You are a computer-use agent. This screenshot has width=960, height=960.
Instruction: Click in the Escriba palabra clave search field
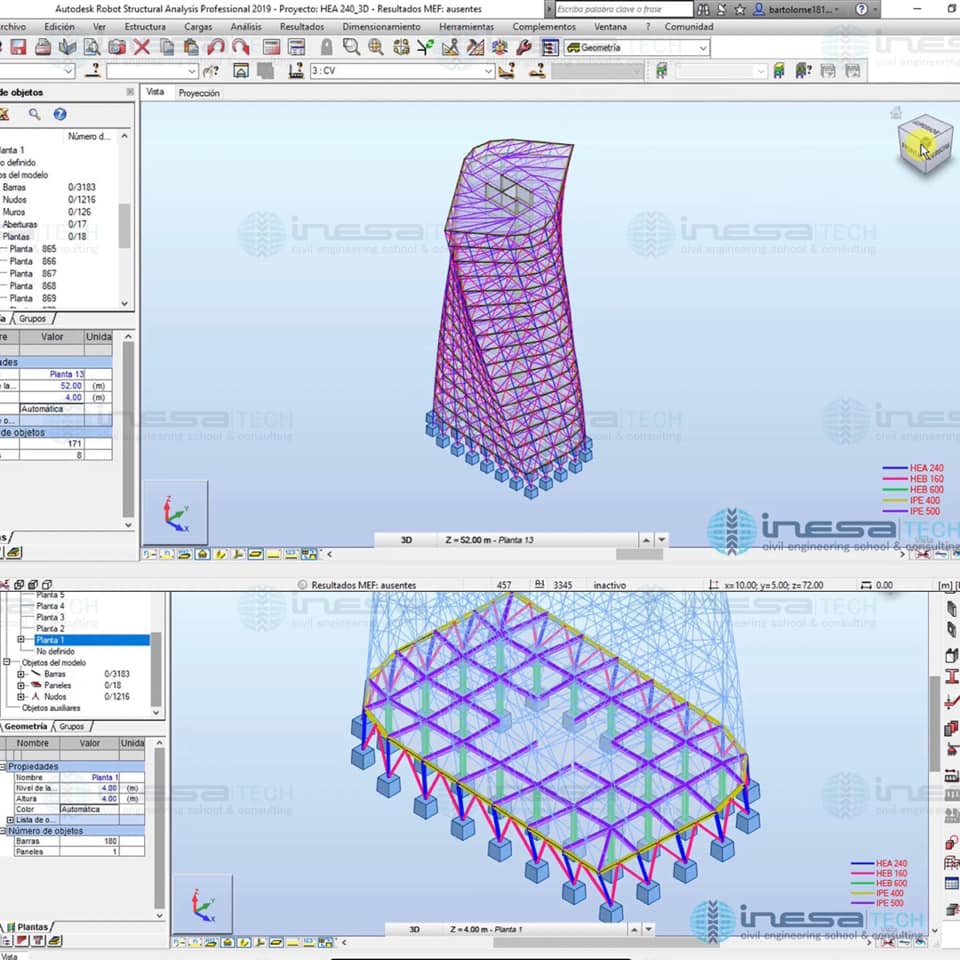pyautogui.click(x=624, y=9)
